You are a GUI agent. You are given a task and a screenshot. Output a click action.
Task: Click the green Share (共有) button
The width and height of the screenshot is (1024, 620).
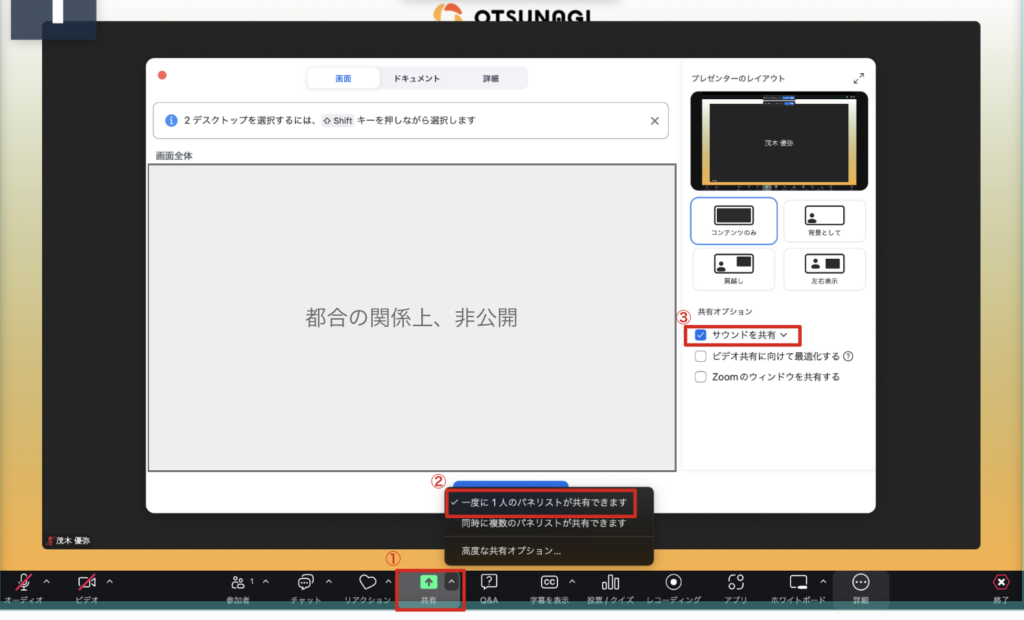point(428,582)
